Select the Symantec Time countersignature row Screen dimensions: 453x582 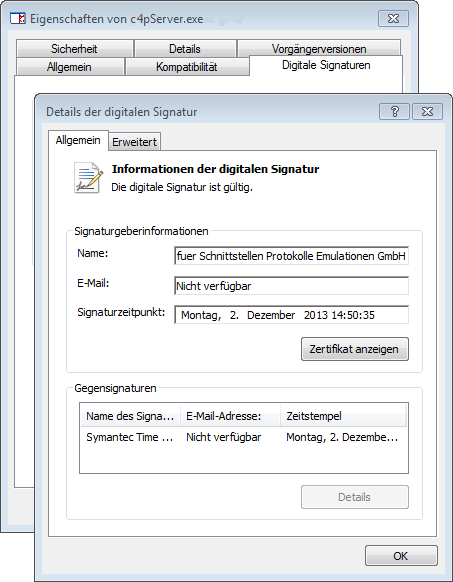pyautogui.click(x=244, y=437)
